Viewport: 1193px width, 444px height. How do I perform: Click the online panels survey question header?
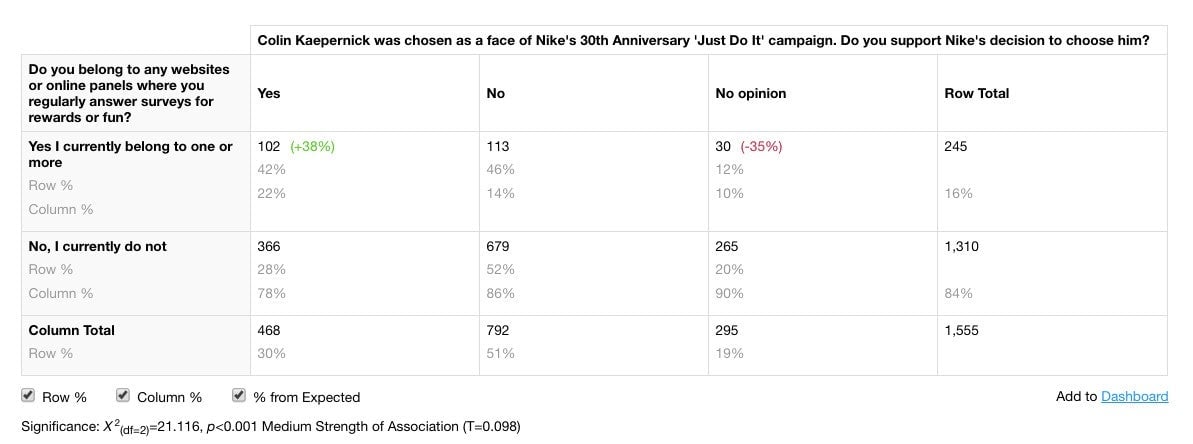[x=121, y=94]
